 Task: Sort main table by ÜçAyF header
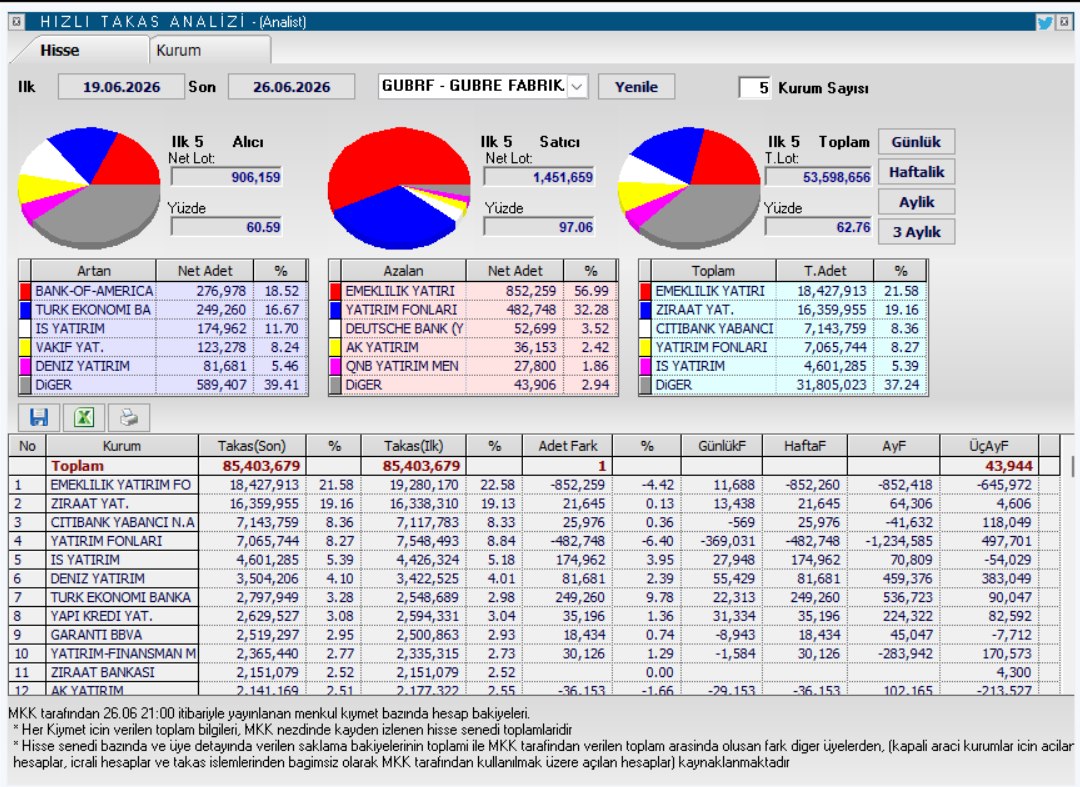(988, 445)
